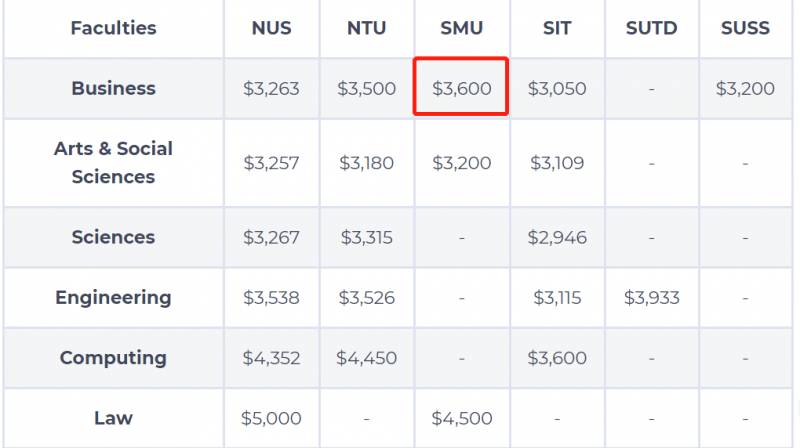Click the Engineering row label
The image size is (800, 448).
click(113, 297)
